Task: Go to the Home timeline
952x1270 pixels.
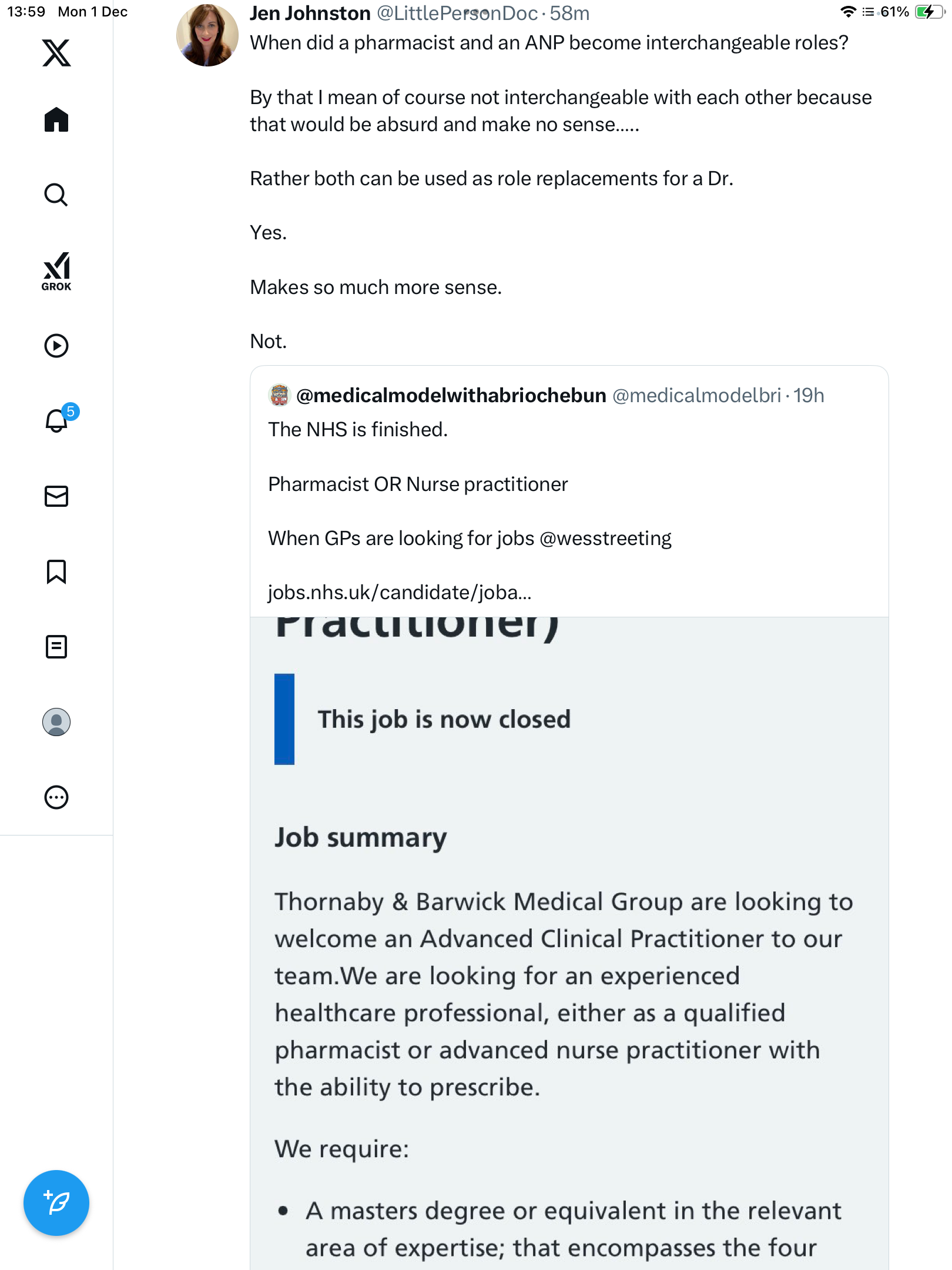Action: click(x=56, y=120)
